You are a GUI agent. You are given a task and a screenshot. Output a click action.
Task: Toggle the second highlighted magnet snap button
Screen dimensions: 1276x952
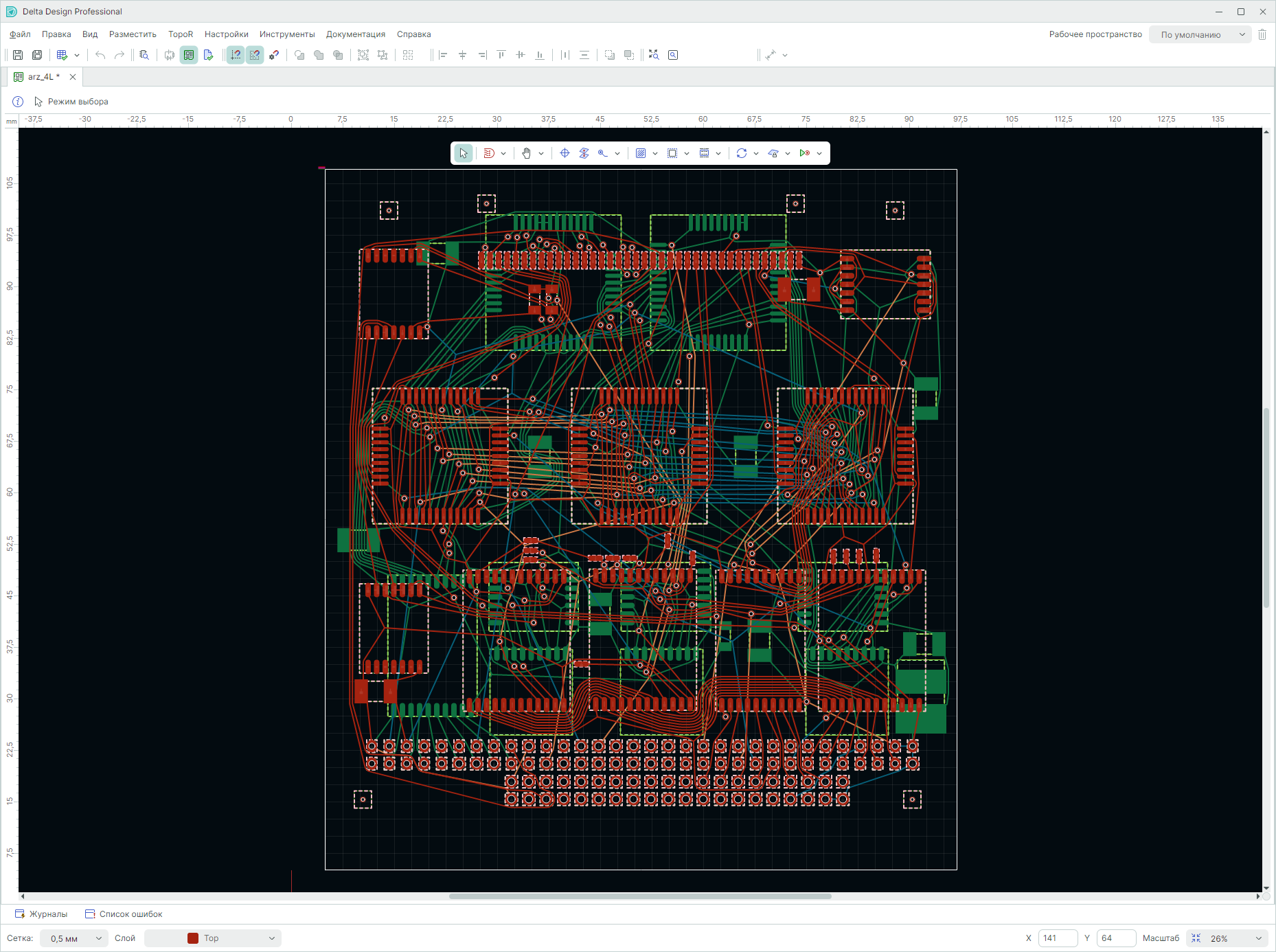point(255,55)
